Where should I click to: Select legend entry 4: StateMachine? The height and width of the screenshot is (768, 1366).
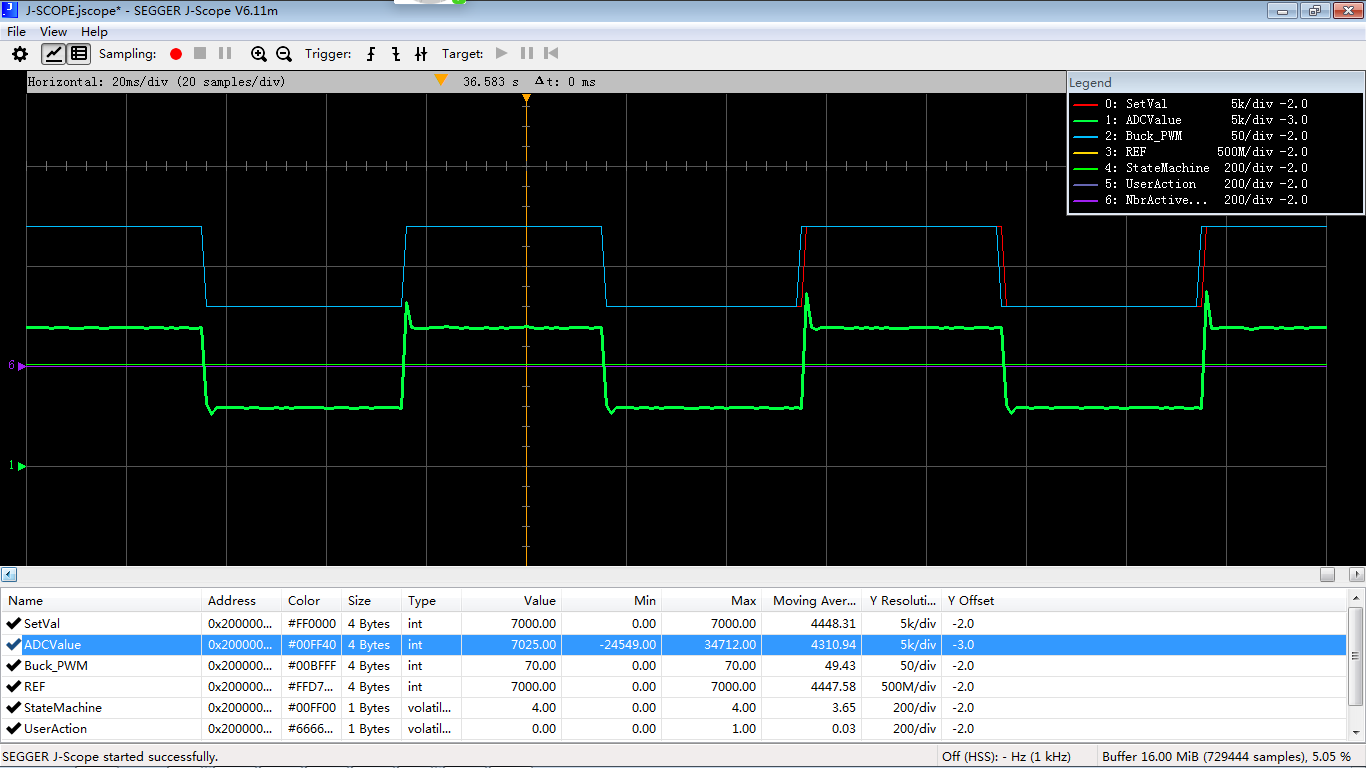coord(1190,168)
